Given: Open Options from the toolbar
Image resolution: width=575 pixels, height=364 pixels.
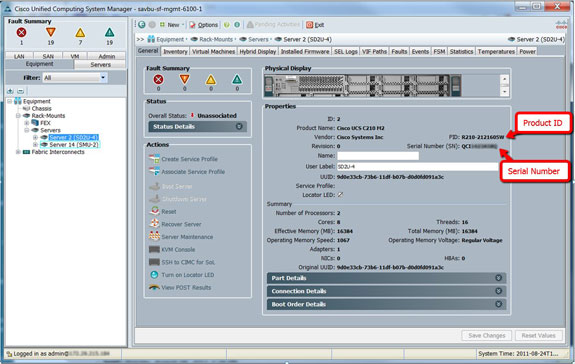Looking at the screenshot, I should click(x=204, y=25).
